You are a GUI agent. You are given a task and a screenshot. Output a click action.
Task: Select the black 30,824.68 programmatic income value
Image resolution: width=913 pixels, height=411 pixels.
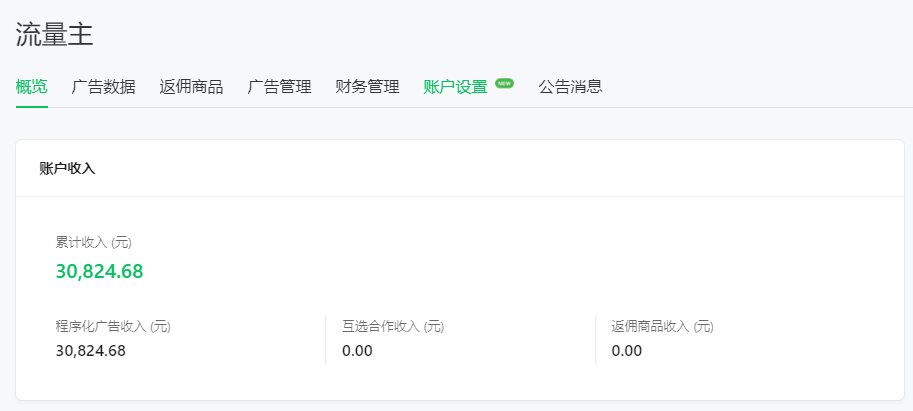[x=91, y=351]
